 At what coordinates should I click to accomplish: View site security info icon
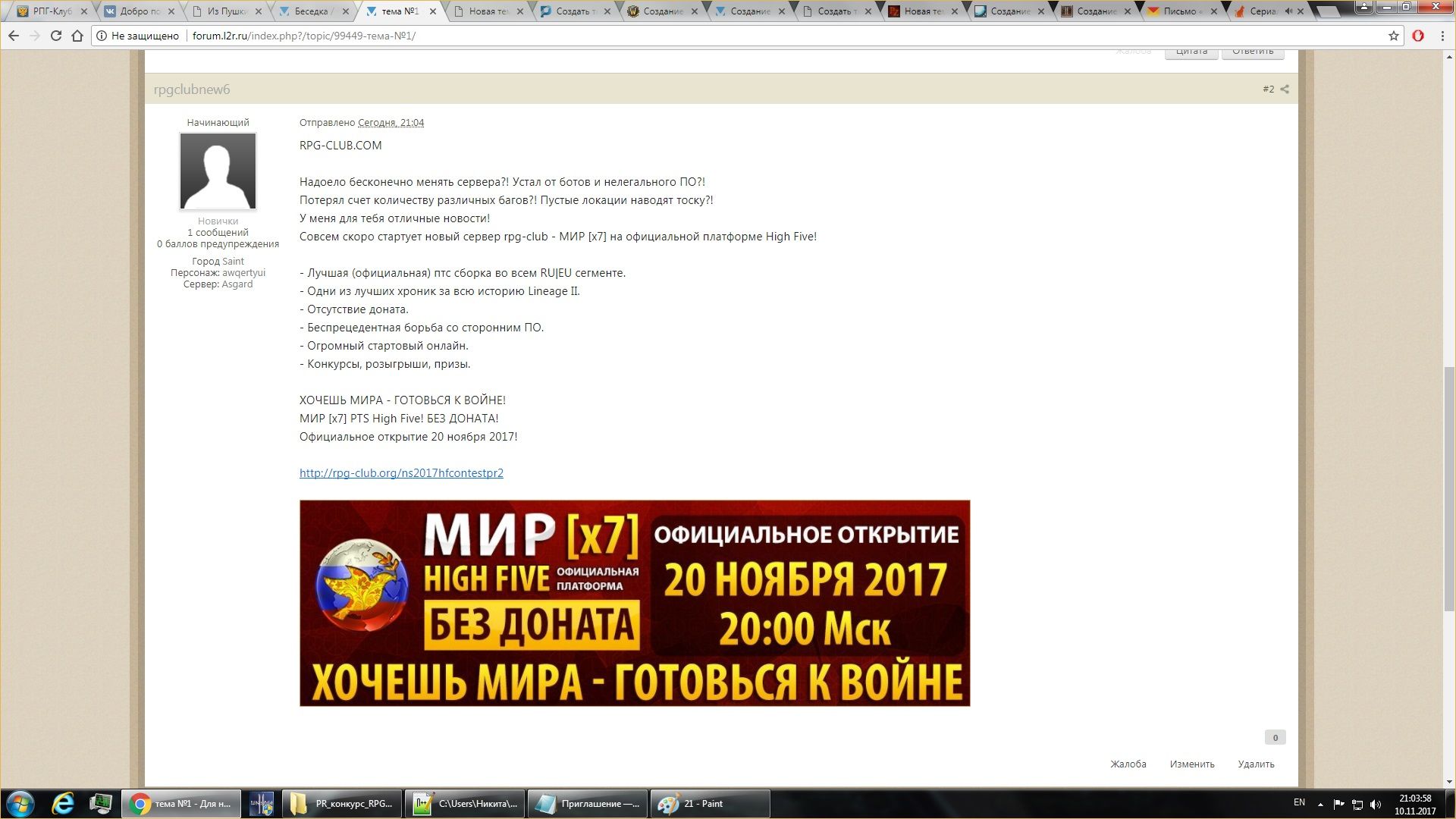click(x=102, y=36)
